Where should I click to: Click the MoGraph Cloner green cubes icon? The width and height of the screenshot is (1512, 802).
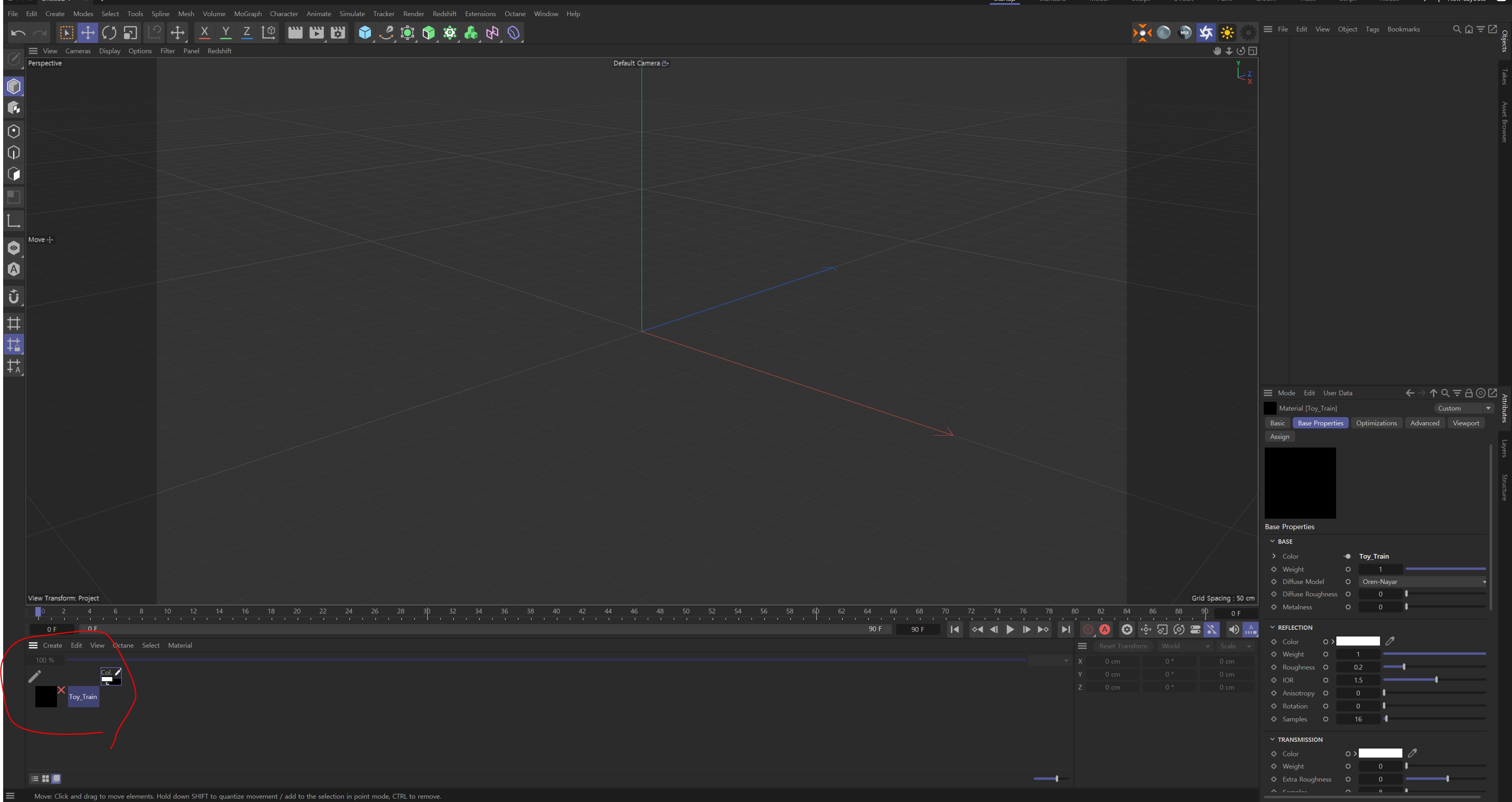(472, 33)
